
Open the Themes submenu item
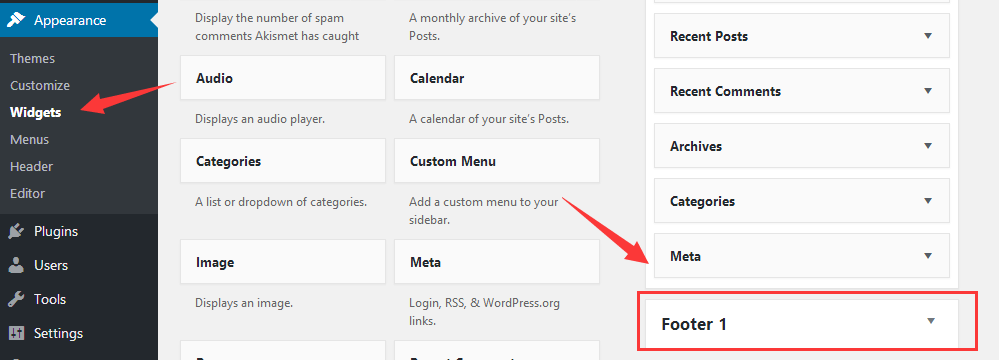tap(32, 59)
